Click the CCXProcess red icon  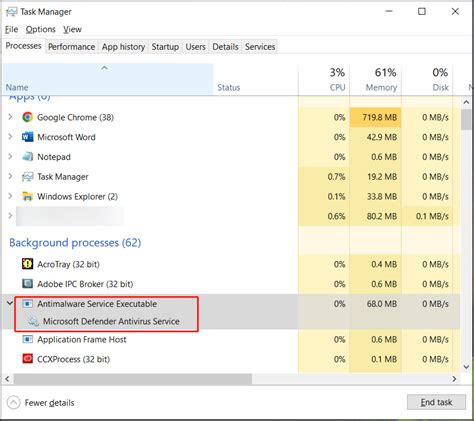click(x=27, y=359)
